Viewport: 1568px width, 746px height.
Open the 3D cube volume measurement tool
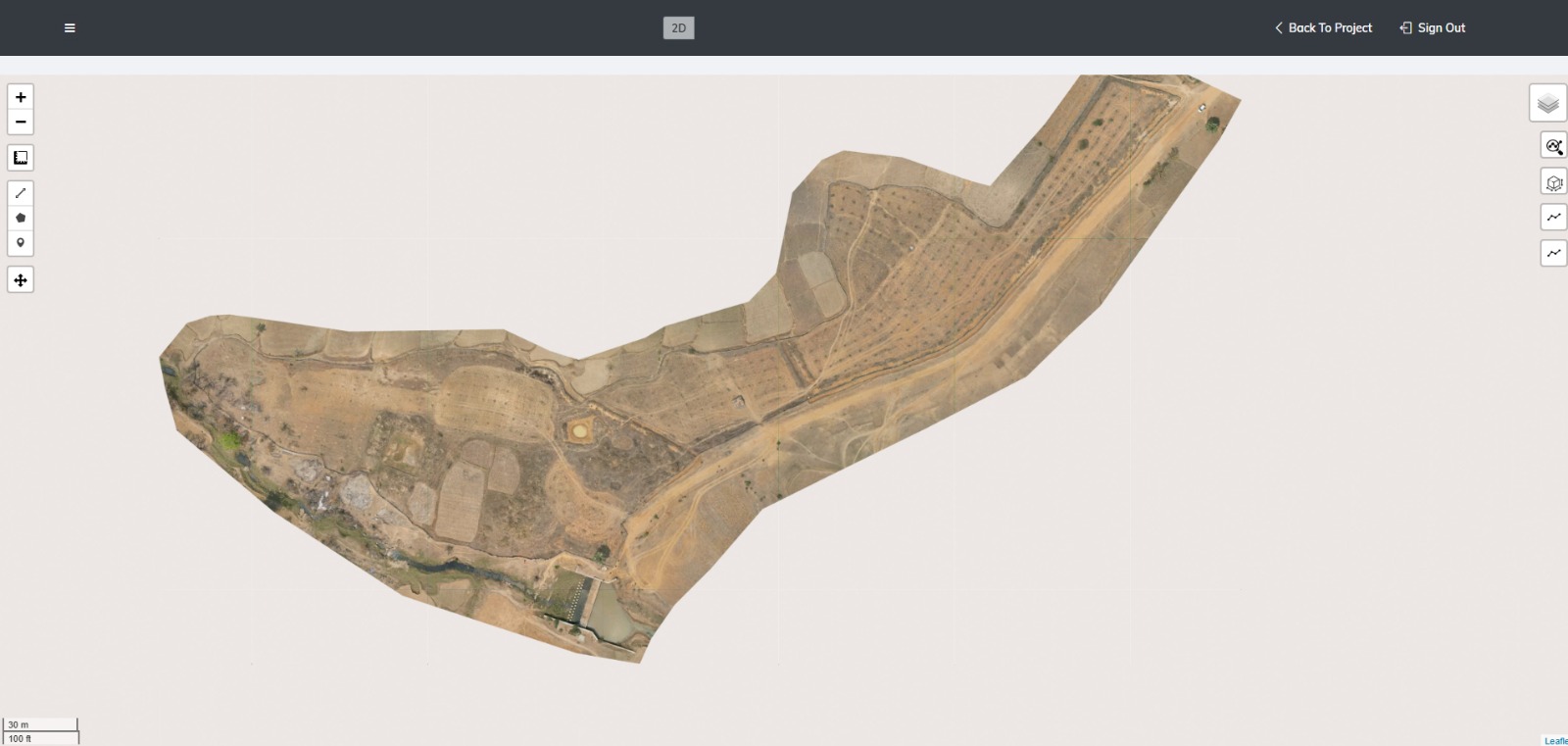pyautogui.click(x=1553, y=182)
